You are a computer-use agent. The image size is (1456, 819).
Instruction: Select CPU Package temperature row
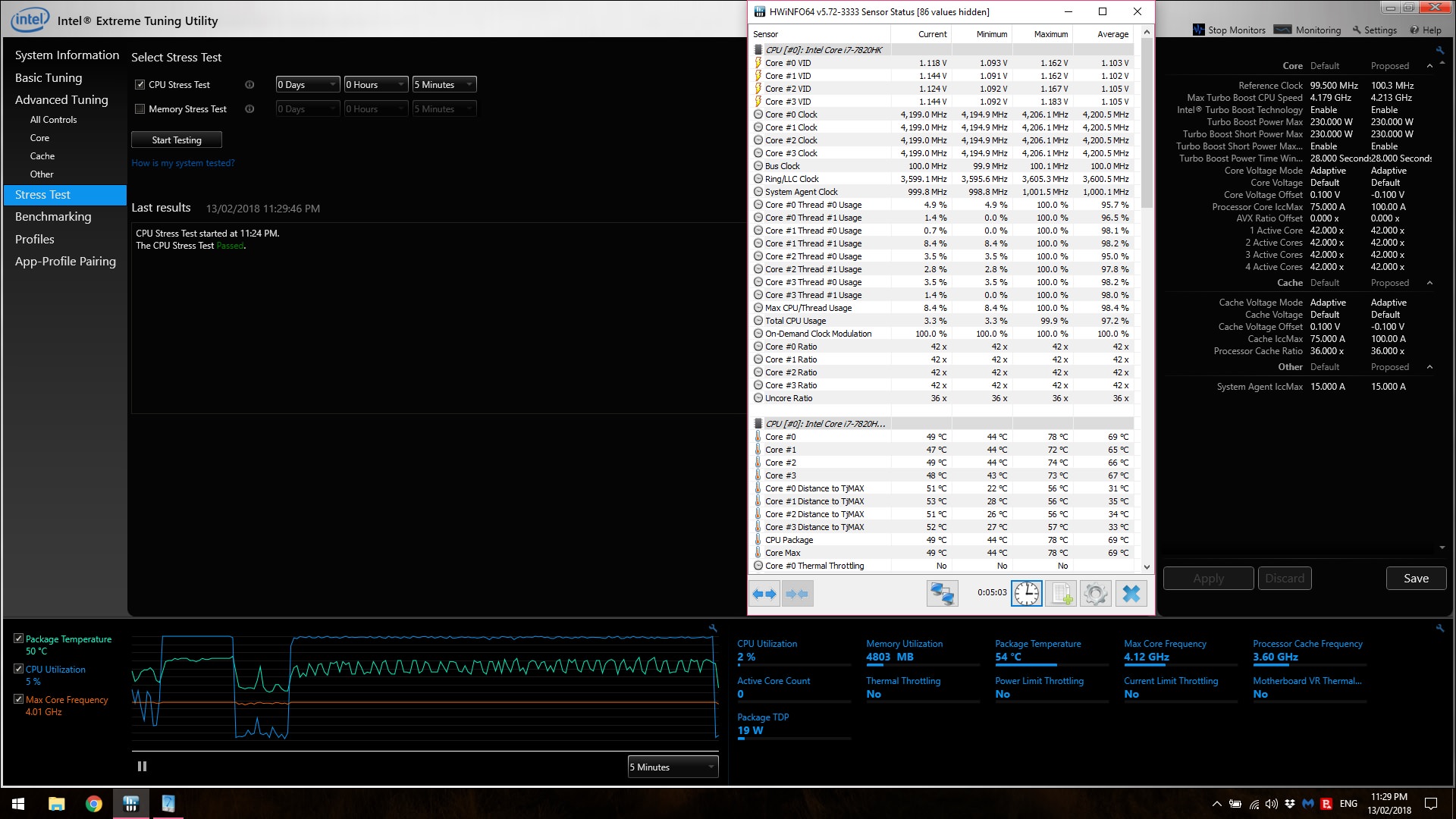coord(943,540)
